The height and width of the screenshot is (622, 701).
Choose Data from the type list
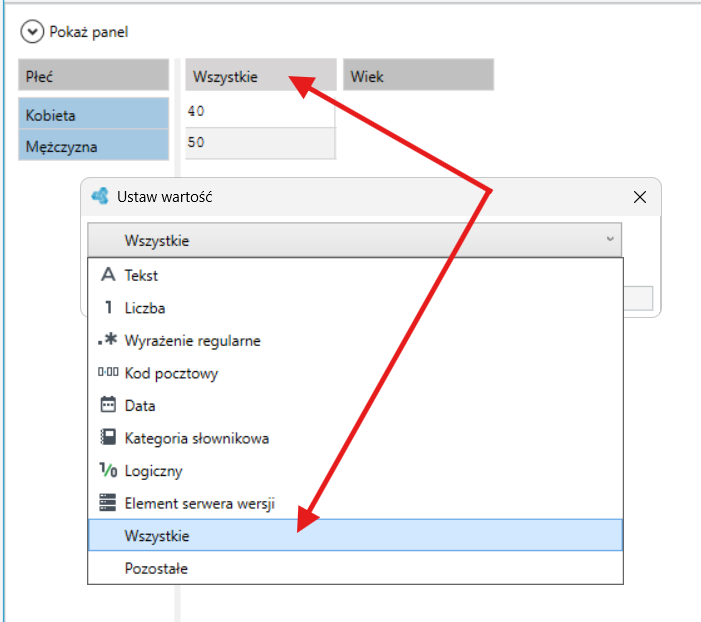pos(355,406)
